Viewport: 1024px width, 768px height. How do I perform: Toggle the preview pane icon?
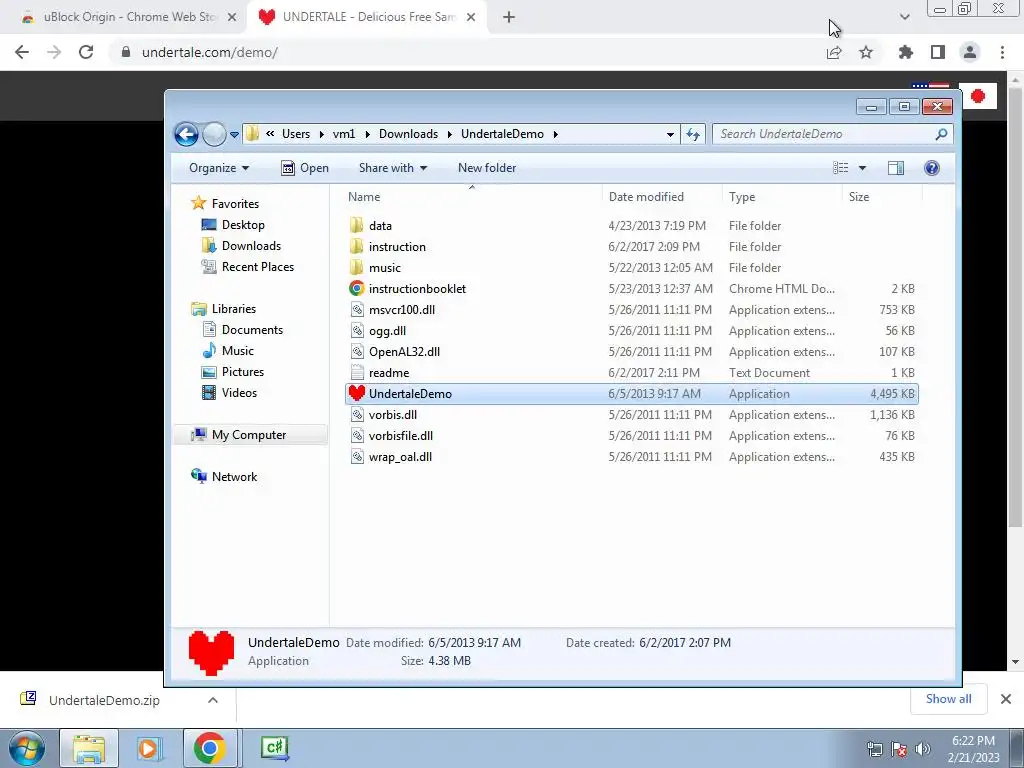pos(895,168)
